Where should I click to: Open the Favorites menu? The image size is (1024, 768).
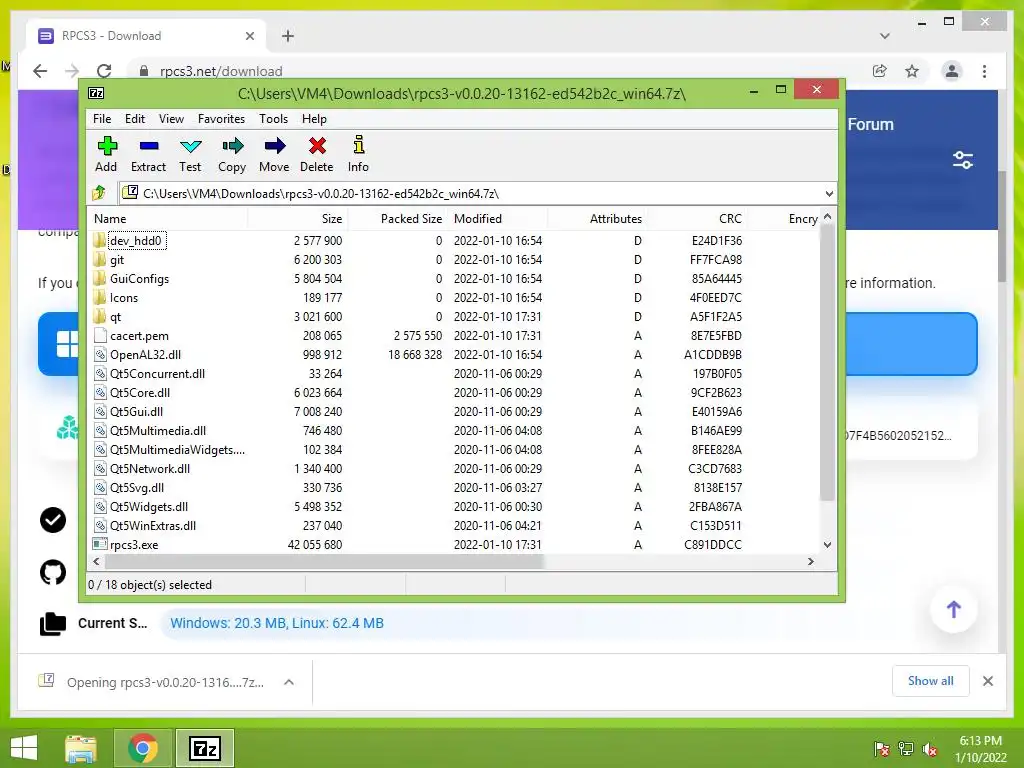221,119
